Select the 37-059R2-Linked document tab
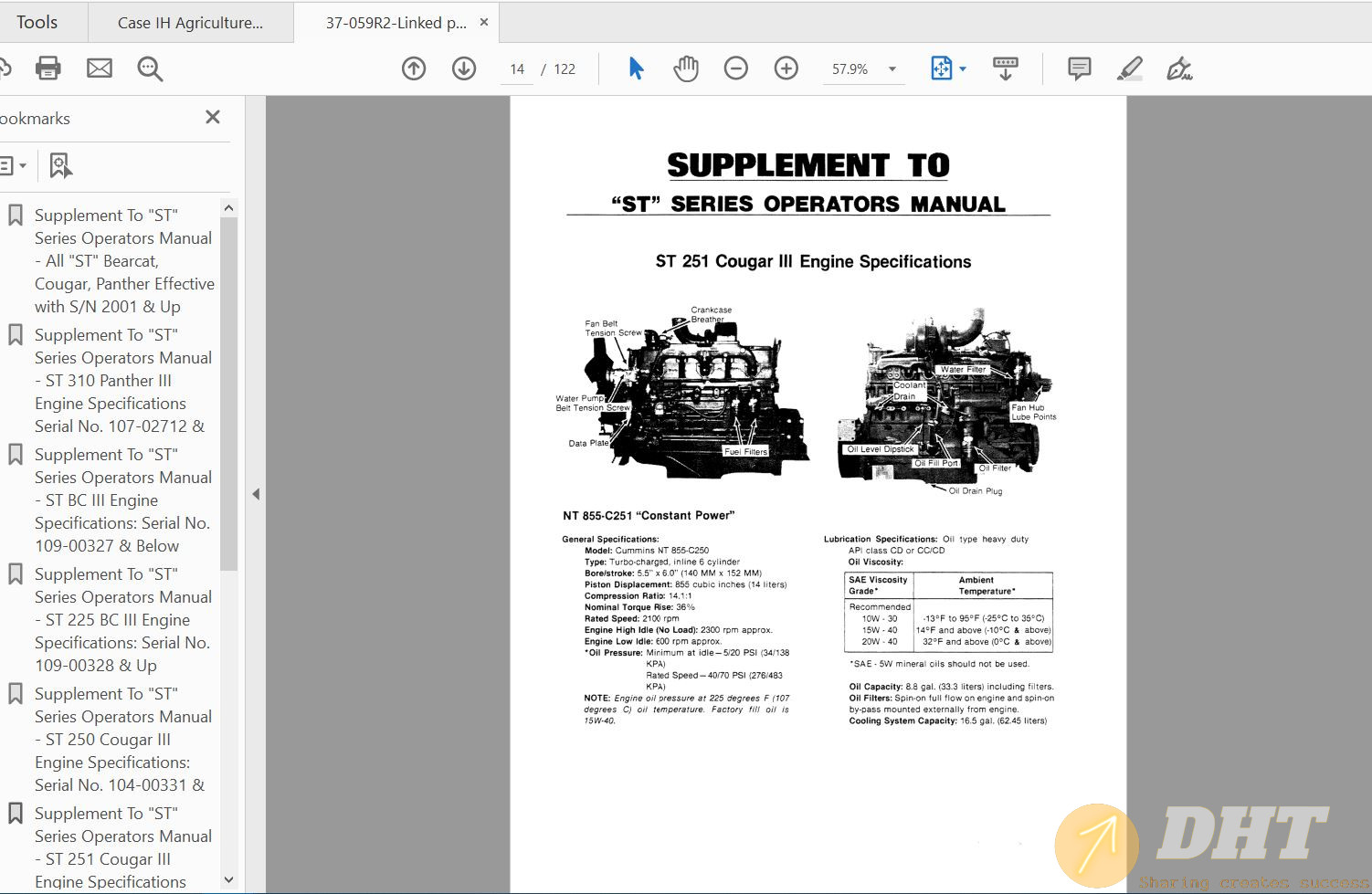 click(396, 23)
